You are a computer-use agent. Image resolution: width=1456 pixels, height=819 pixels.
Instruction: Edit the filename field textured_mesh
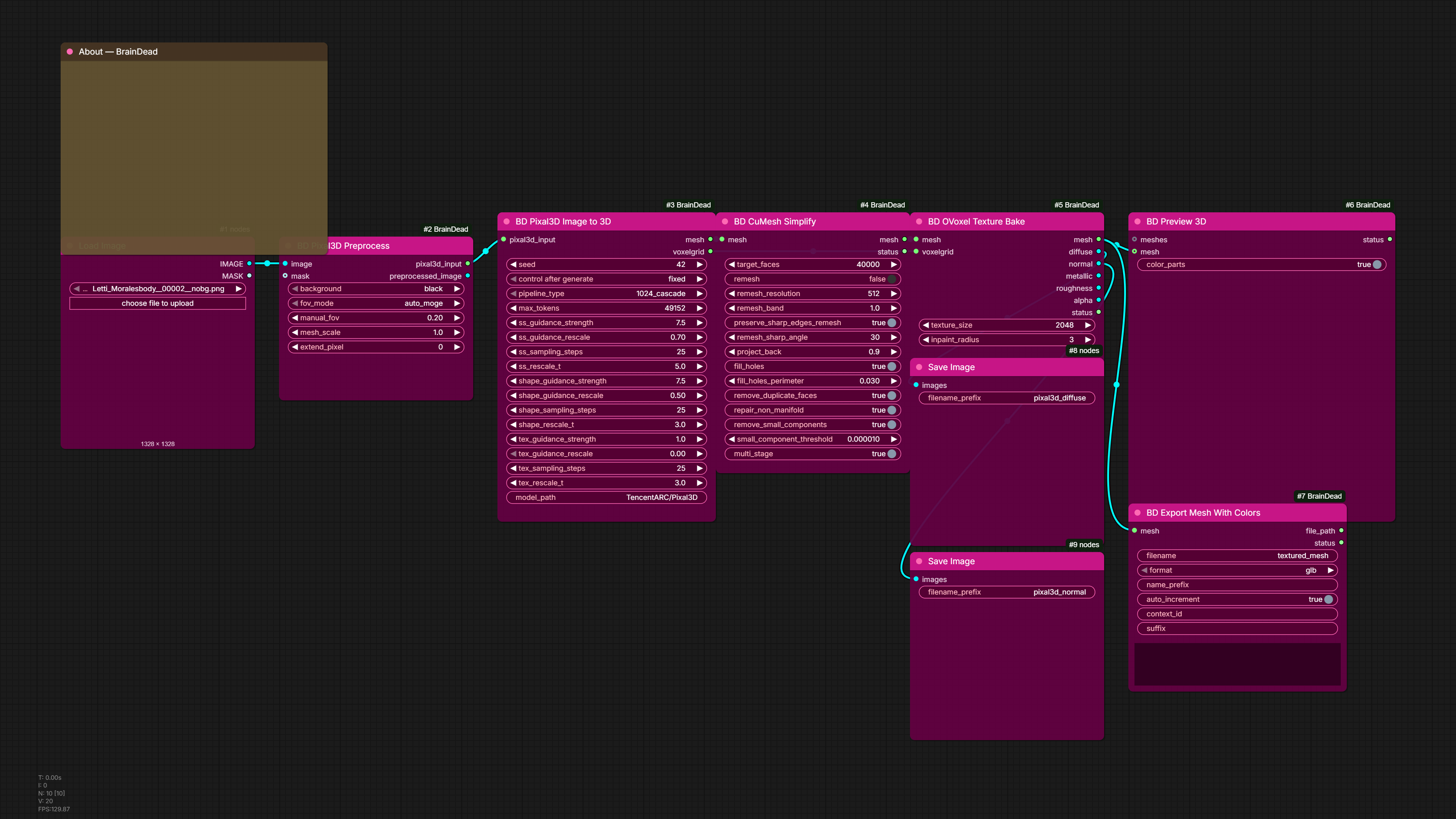coord(1237,556)
